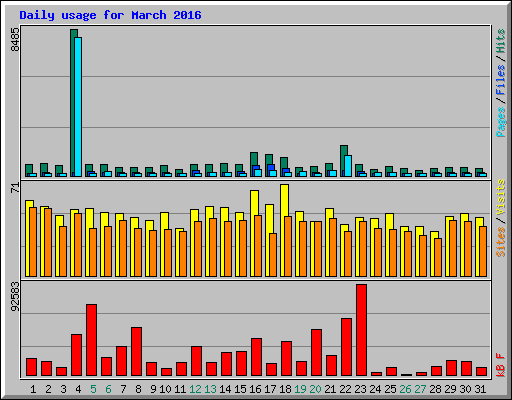512x400 pixels.
Task: Click the x-axis day label 7
Action: coord(123,389)
